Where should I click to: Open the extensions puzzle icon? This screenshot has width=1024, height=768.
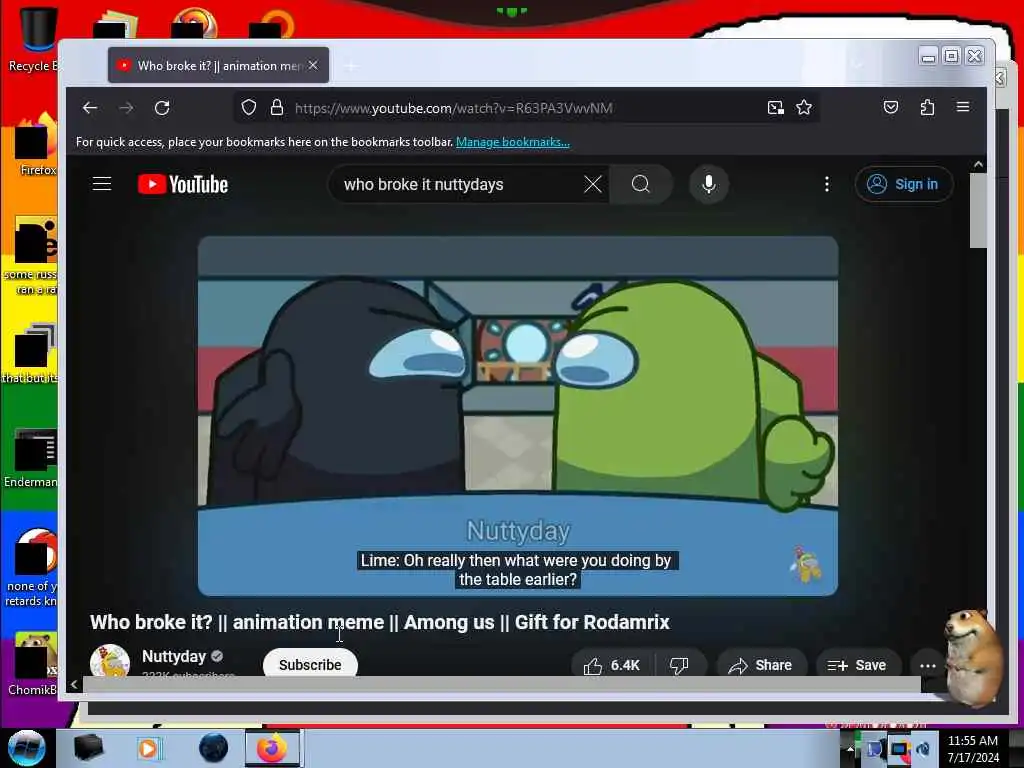927,108
